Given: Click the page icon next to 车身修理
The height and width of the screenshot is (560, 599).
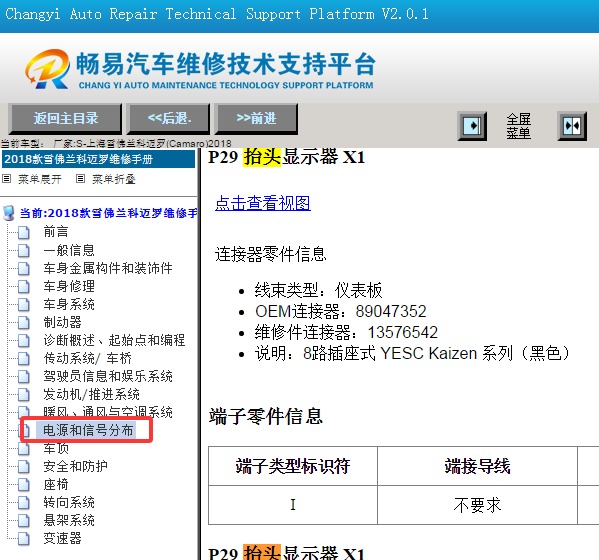Looking at the screenshot, I should click(x=24, y=286).
